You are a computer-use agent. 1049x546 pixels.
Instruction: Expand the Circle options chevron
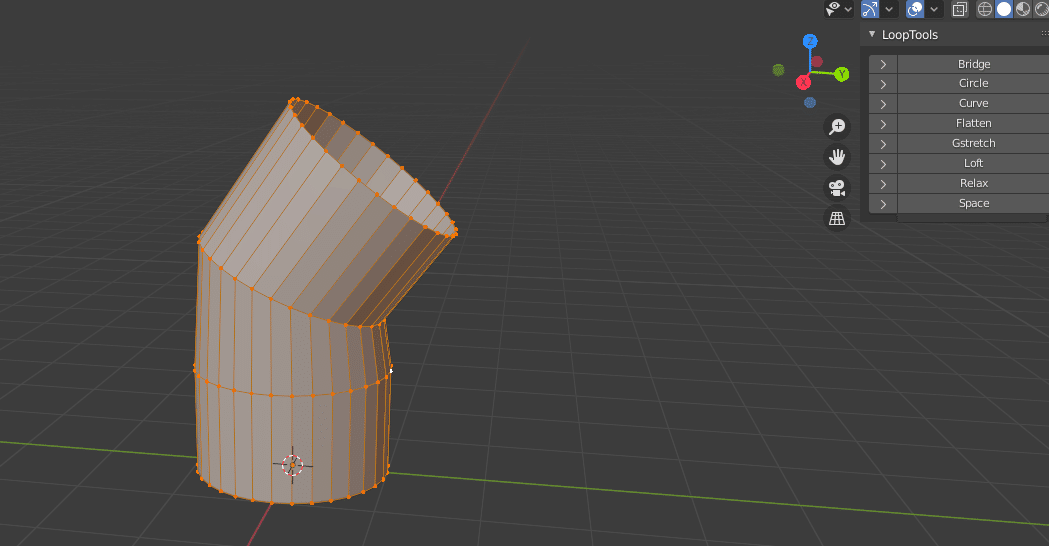[883, 84]
